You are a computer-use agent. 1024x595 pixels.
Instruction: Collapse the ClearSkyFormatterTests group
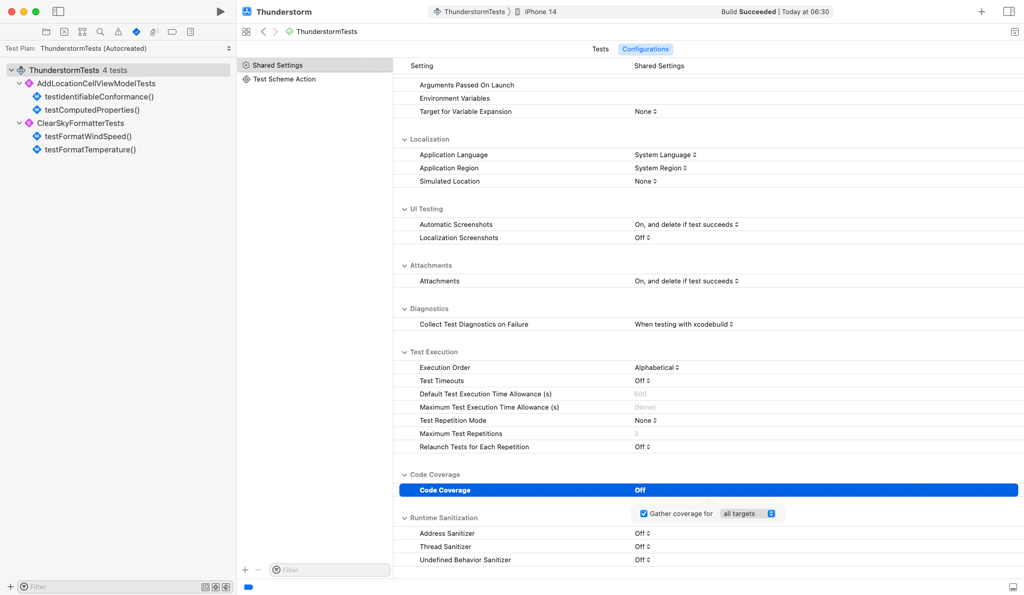18,125
